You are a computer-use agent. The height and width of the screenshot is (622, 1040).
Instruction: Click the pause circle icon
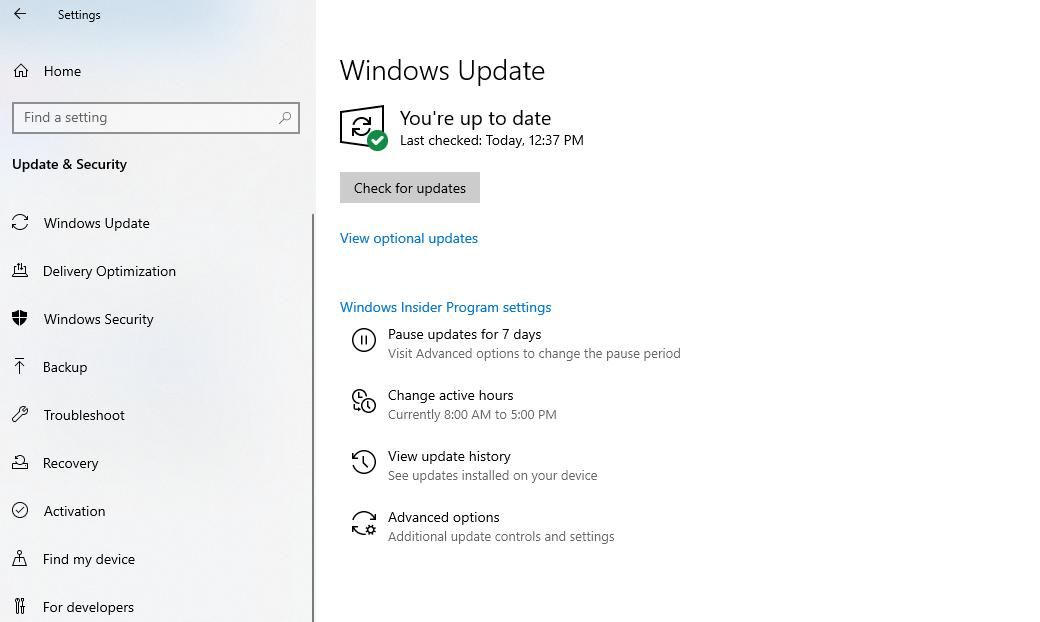[363, 341]
